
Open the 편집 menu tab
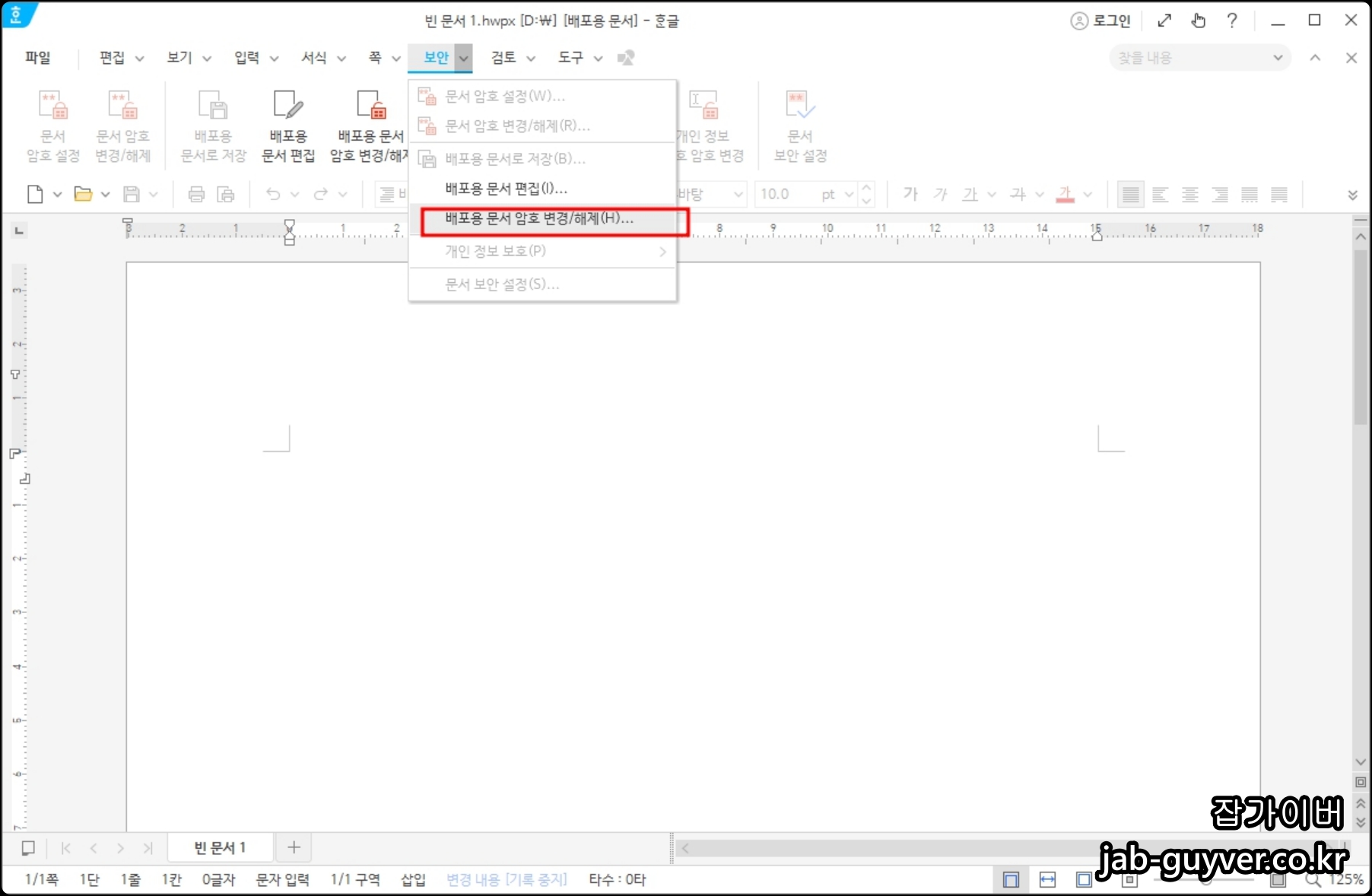112,58
